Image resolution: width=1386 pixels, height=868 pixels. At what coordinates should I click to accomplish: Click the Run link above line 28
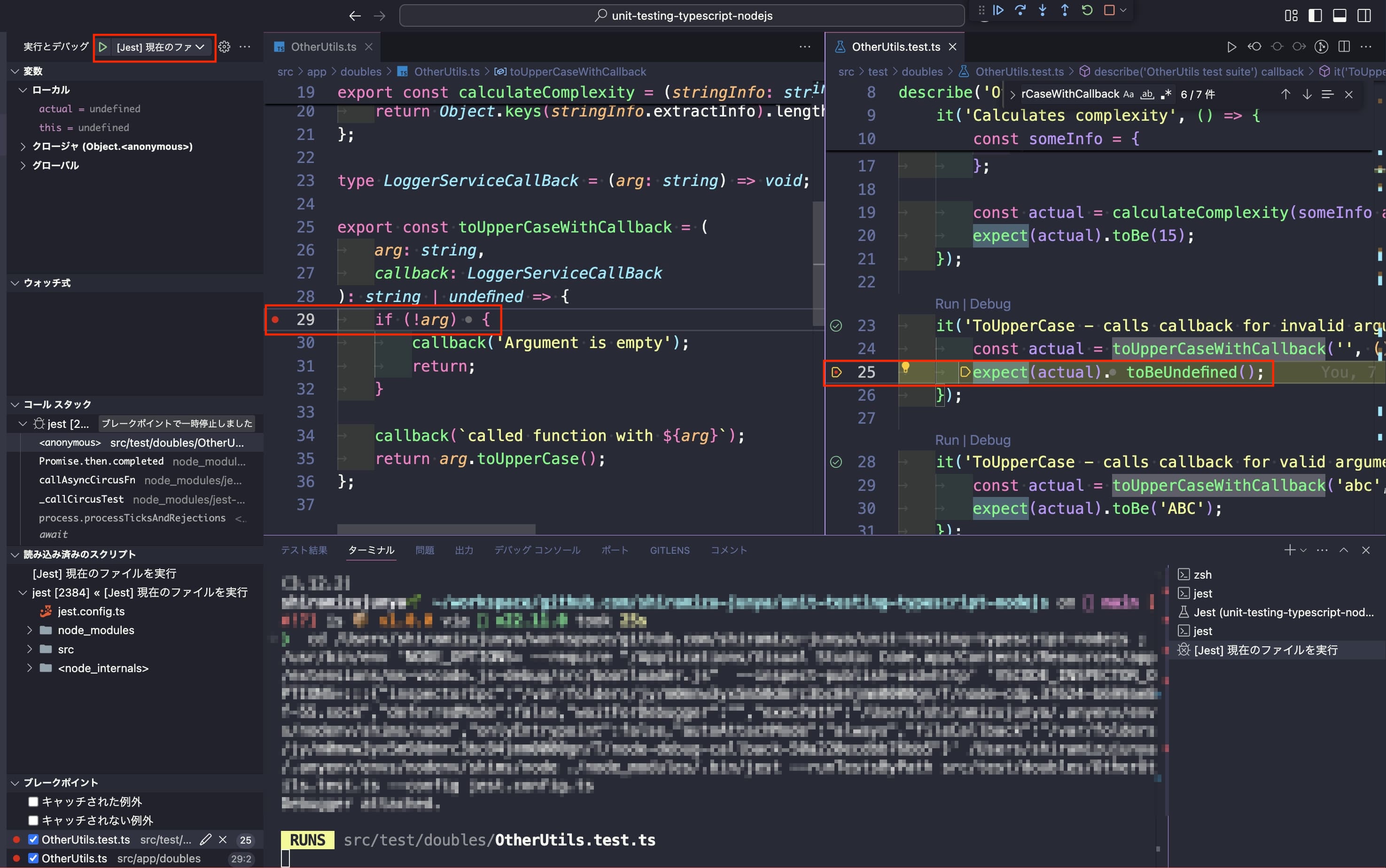[x=947, y=440]
